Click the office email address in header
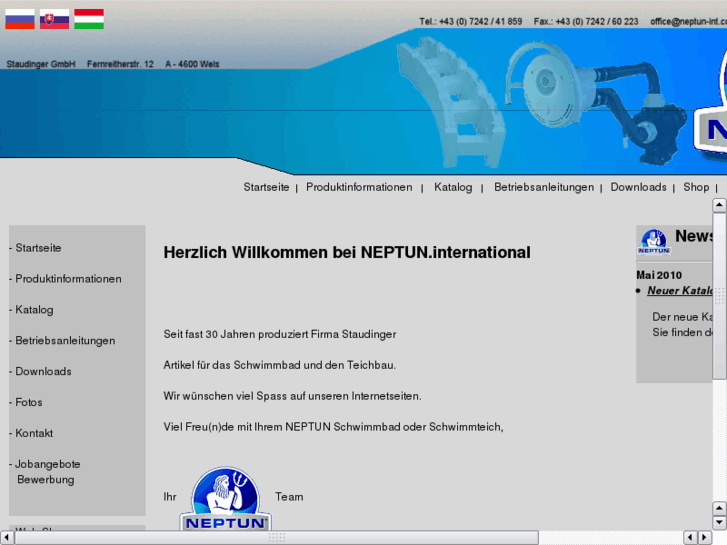 tap(688, 21)
